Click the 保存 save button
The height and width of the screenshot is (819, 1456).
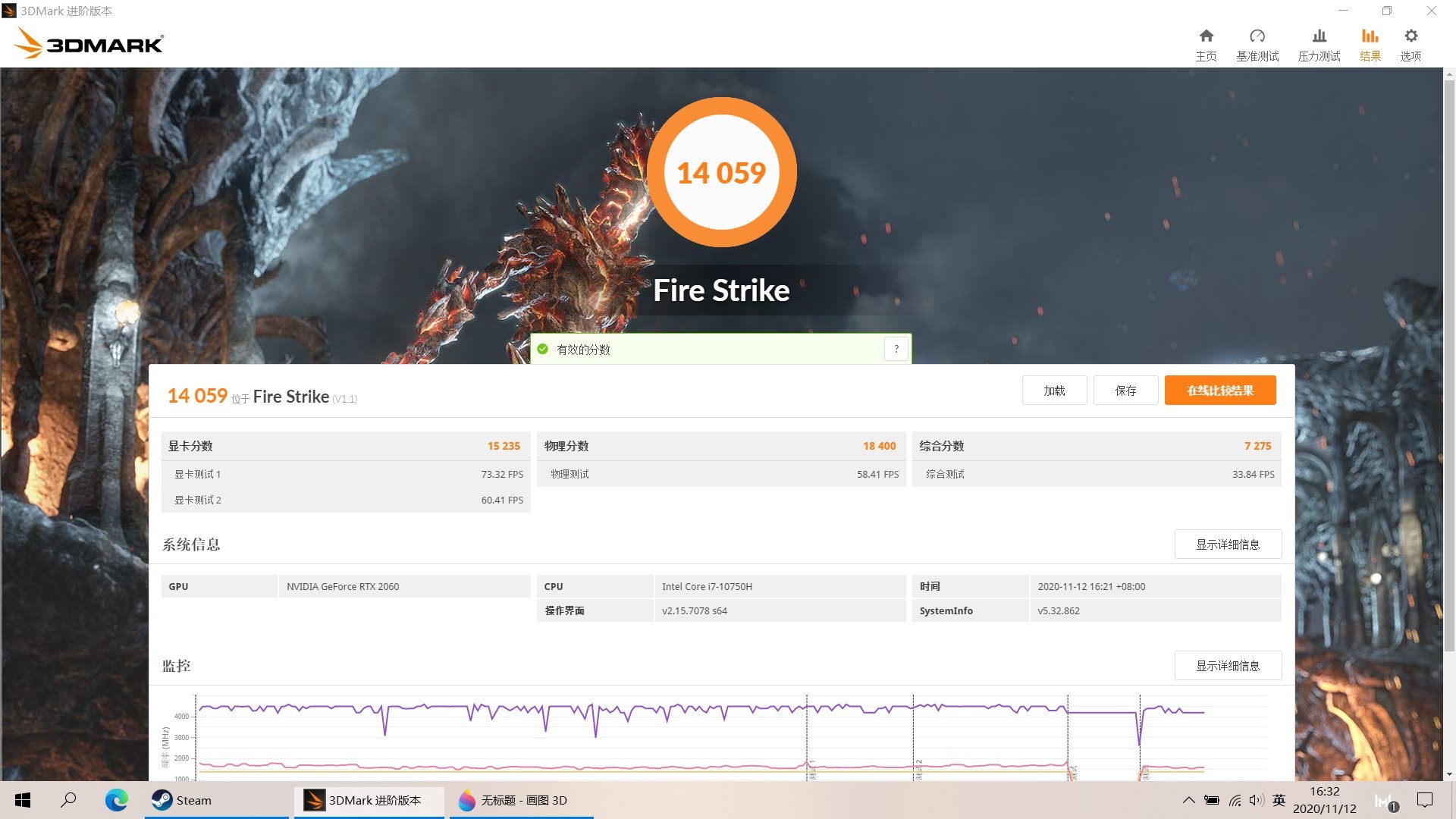(x=1125, y=391)
